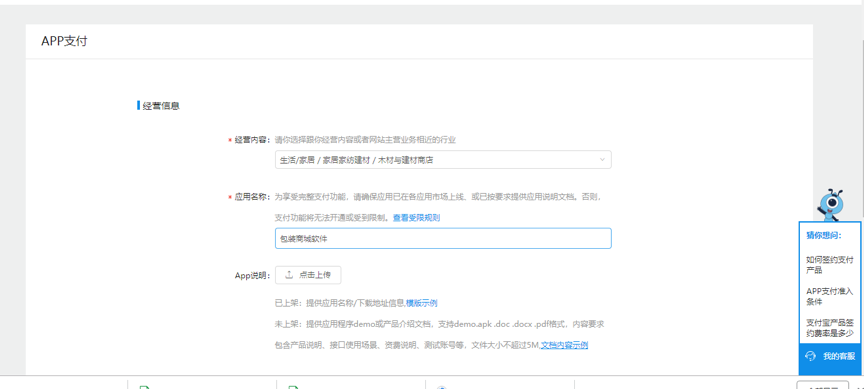Open question 如何签约支付产品
Screen dimensions: 864x389
pos(830,265)
